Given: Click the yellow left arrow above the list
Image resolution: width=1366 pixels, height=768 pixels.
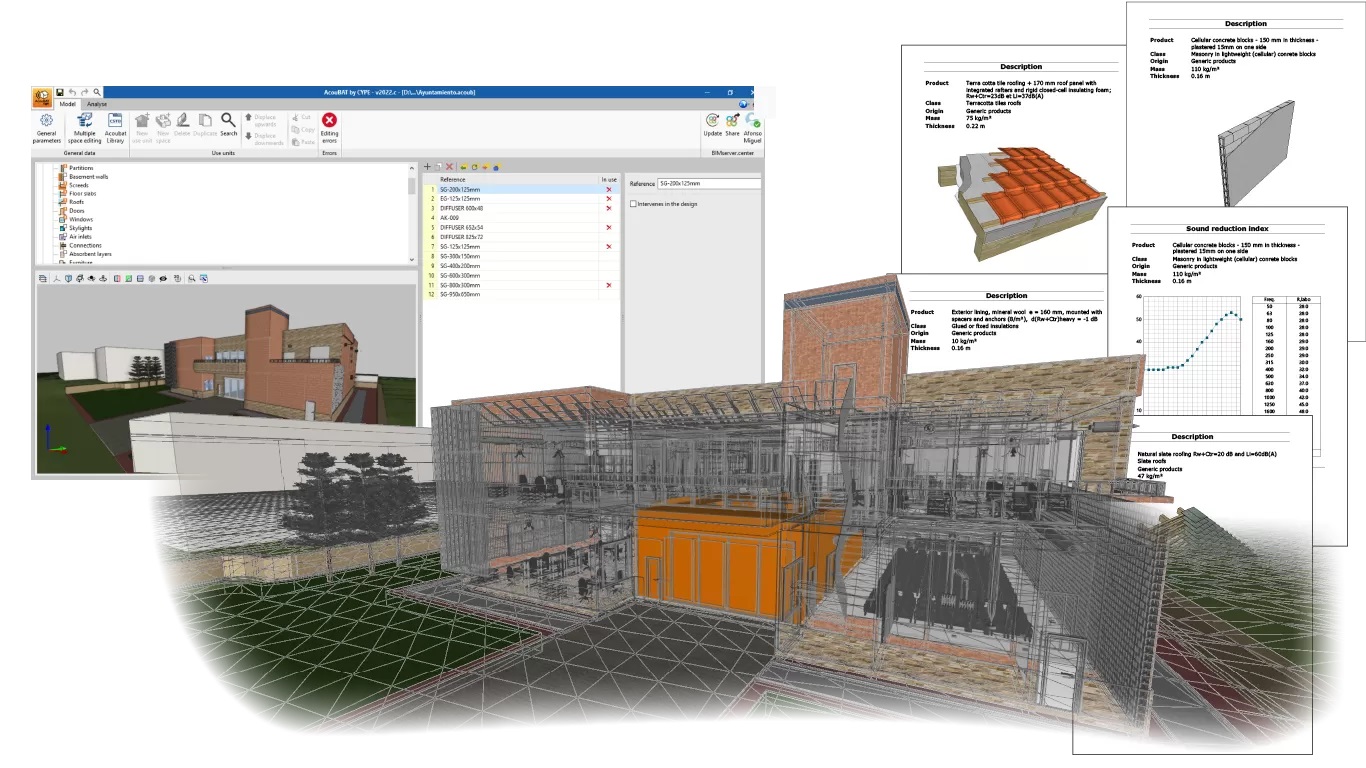Looking at the screenshot, I should pyautogui.click(x=464, y=167).
